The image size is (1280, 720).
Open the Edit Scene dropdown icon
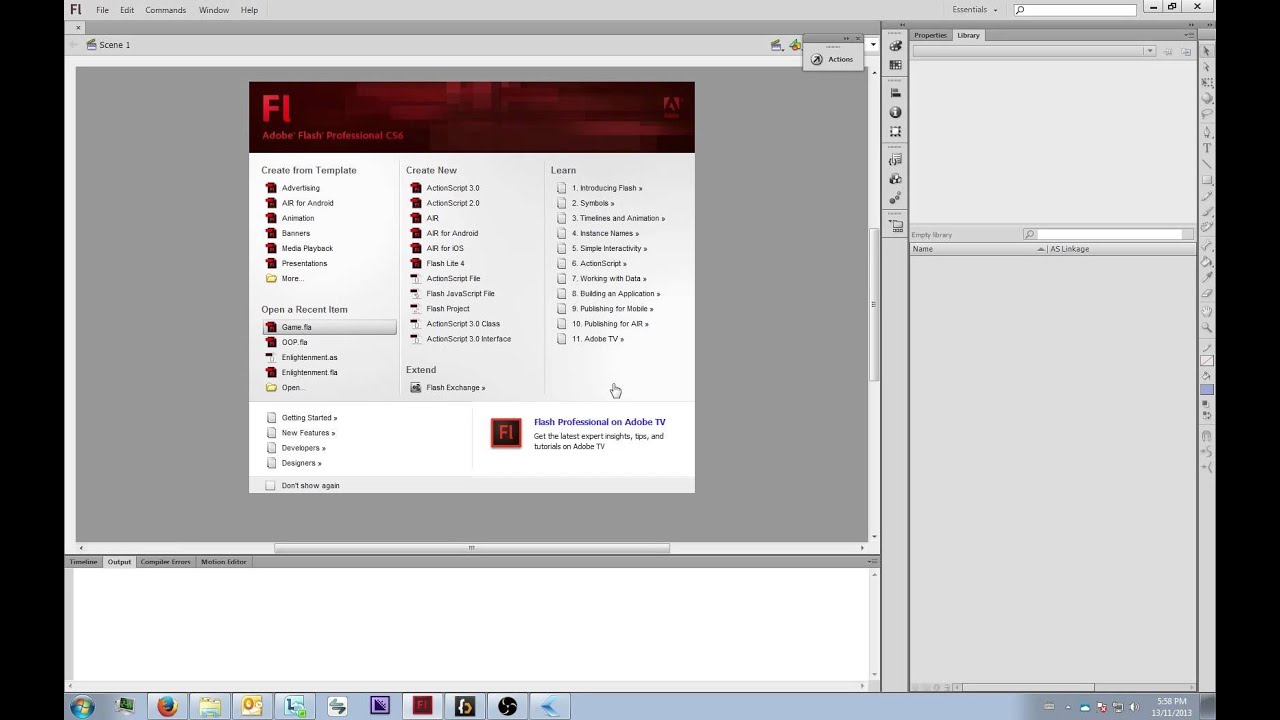(x=776, y=45)
